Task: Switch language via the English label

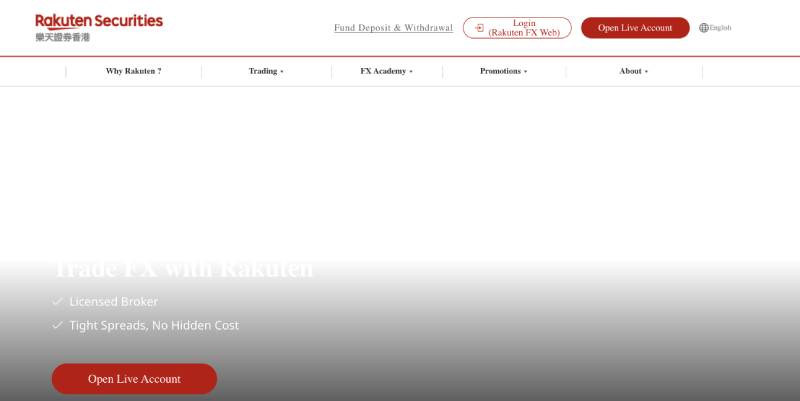Action: 721,28
